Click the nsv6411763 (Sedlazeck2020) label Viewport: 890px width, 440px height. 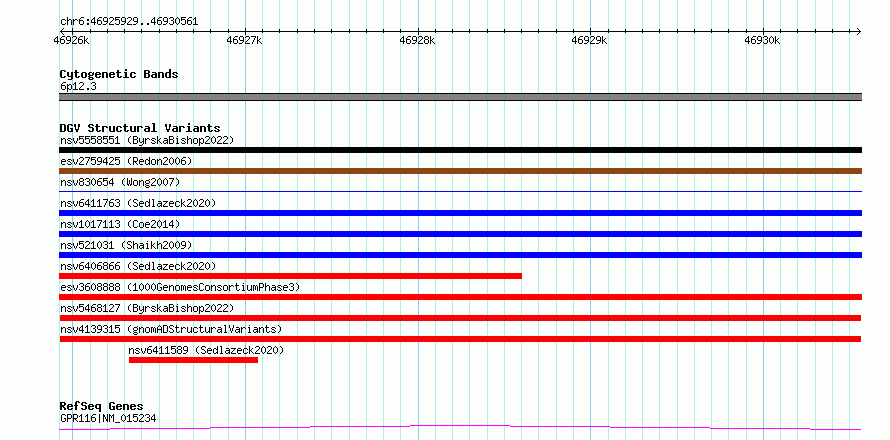[138, 203]
